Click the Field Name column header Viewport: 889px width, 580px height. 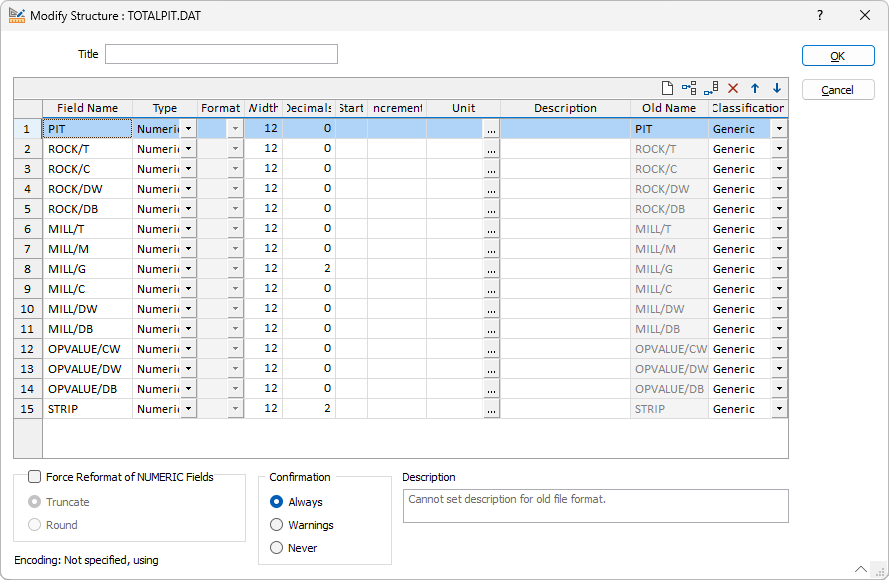pyautogui.click(x=87, y=108)
